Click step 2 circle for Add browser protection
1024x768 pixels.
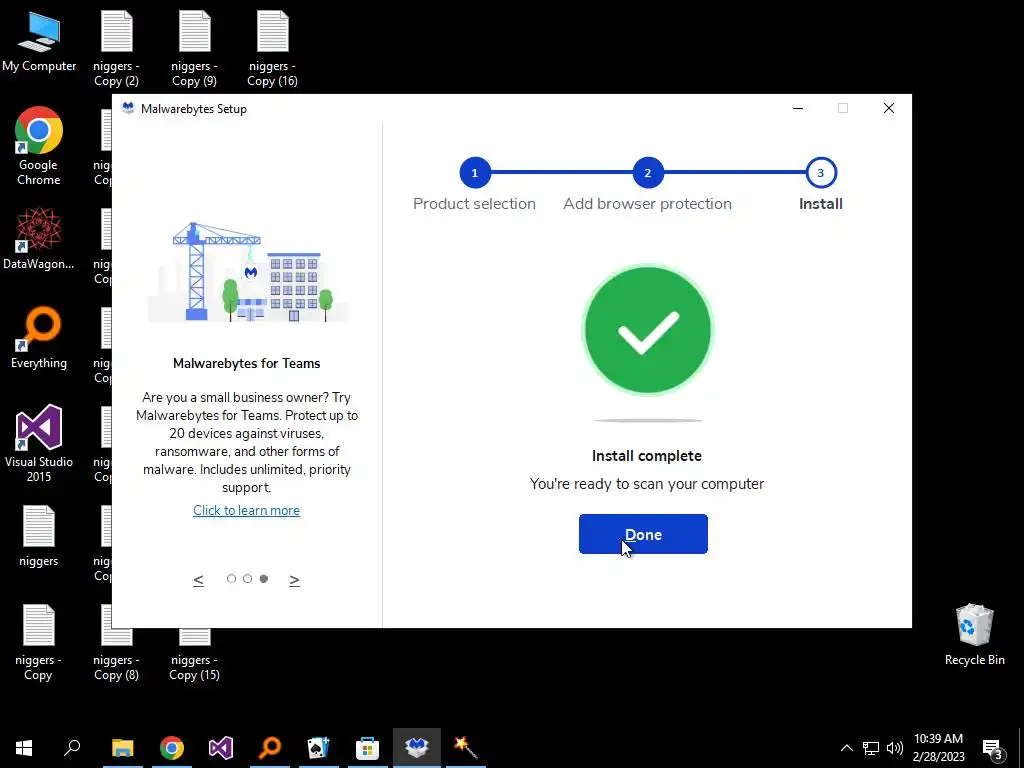[x=647, y=173]
